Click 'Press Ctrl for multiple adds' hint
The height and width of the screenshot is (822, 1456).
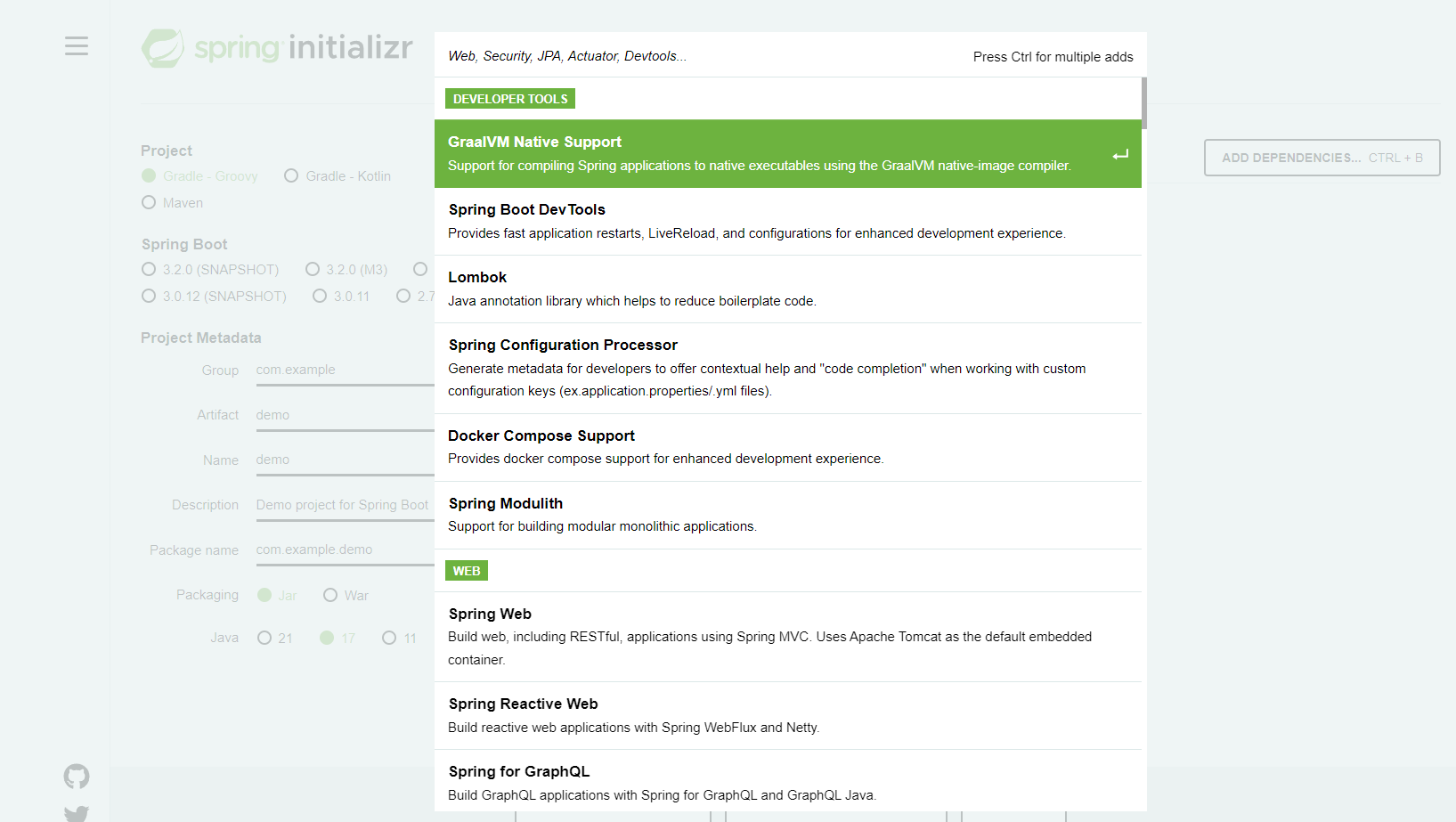[1053, 57]
